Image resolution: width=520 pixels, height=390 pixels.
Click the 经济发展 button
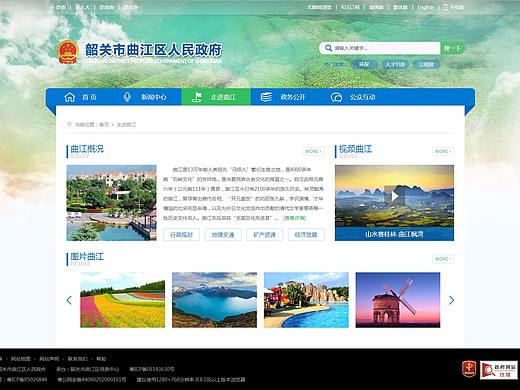tap(306, 235)
